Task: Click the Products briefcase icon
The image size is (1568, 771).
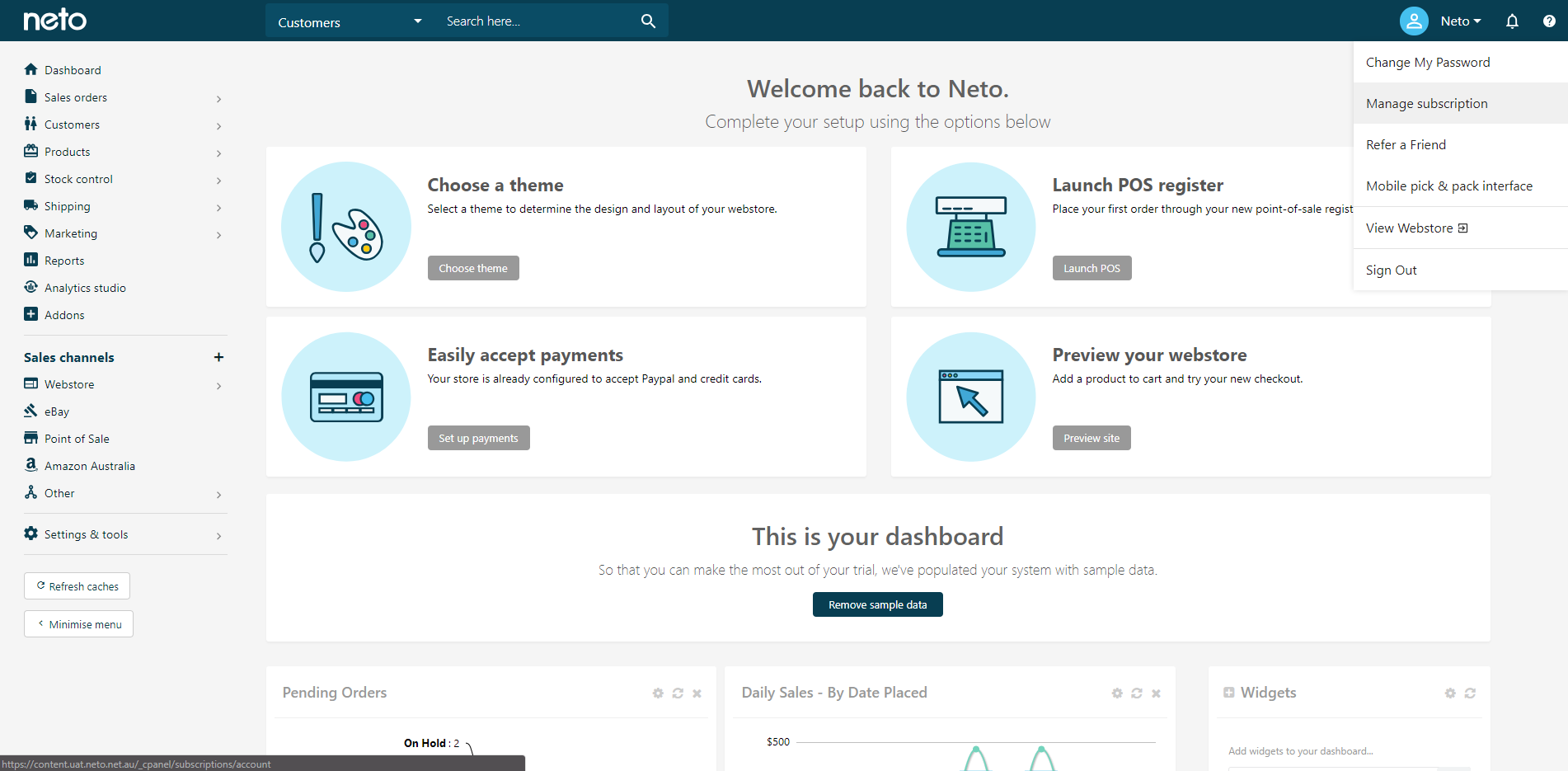Action: click(31, 151)
